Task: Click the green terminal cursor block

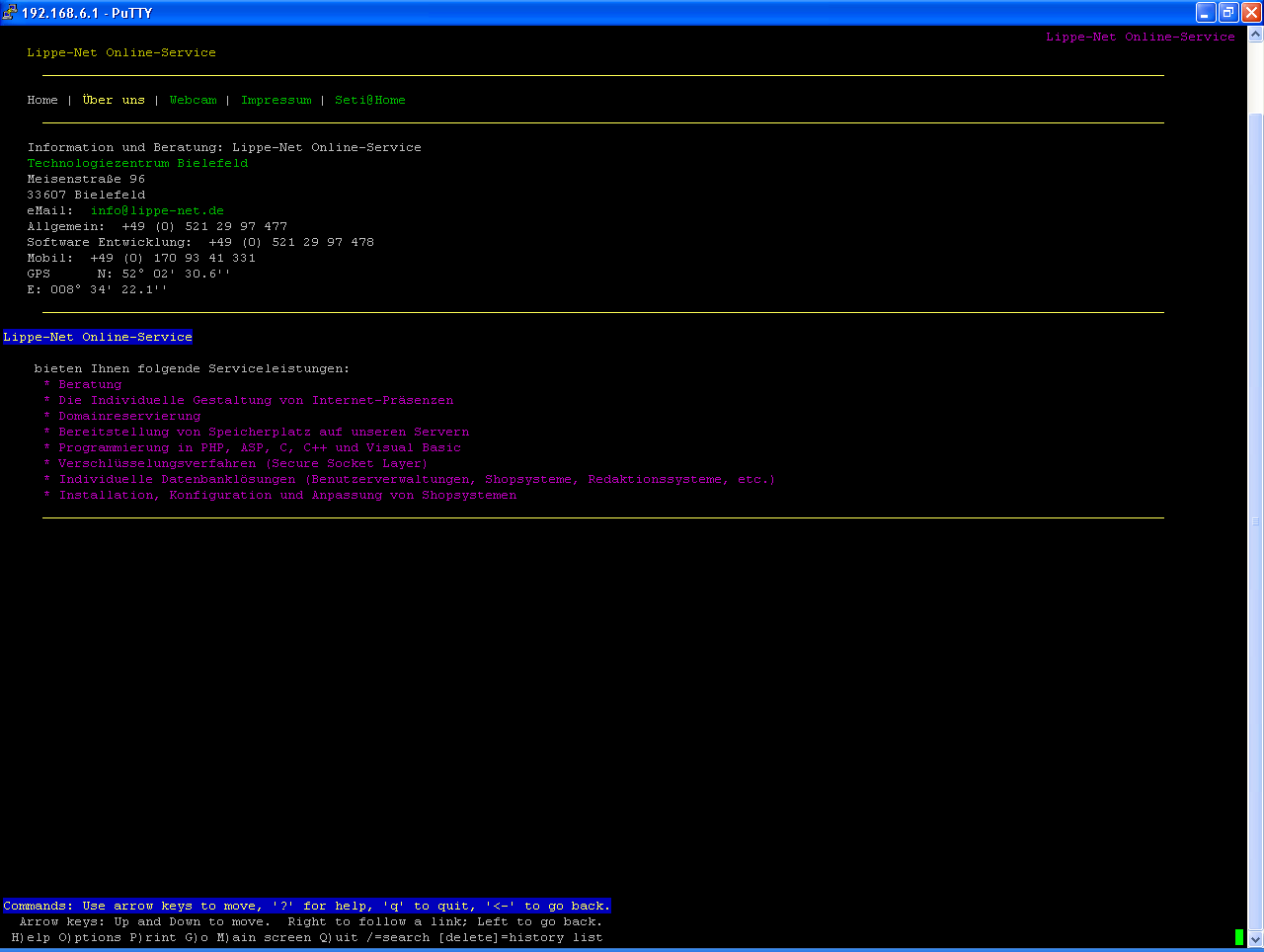Action: tap(1239, 937)
